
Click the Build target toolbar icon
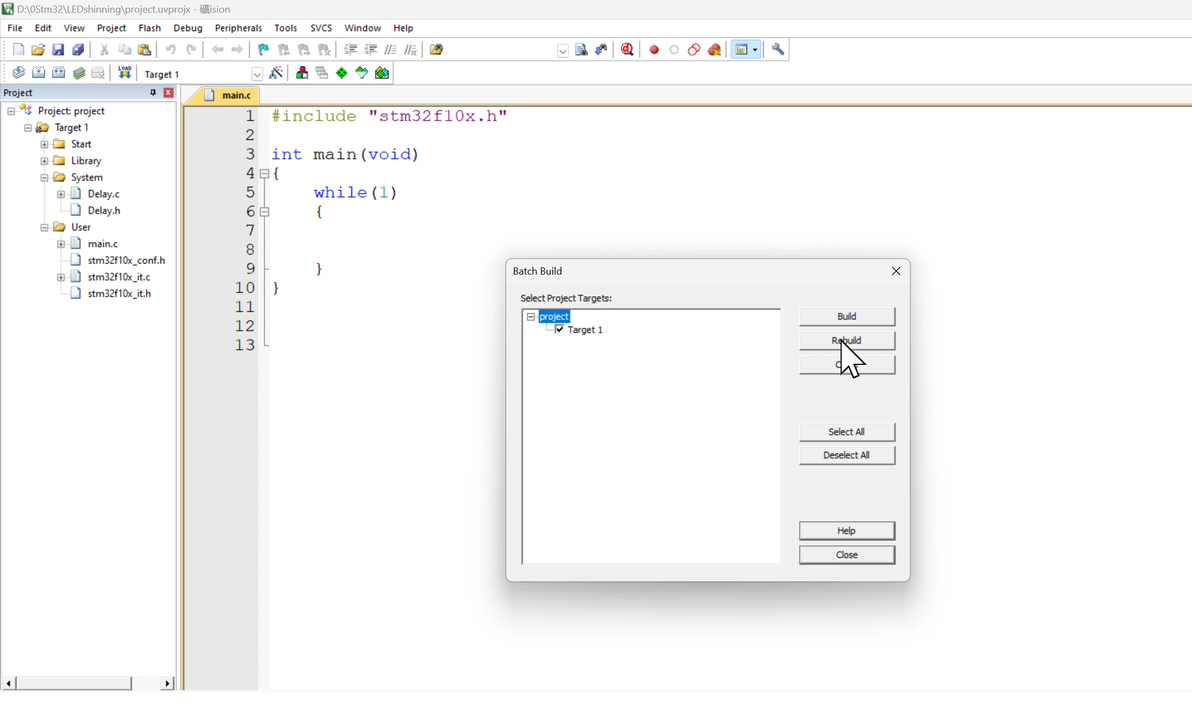click(x=38, y=73)
